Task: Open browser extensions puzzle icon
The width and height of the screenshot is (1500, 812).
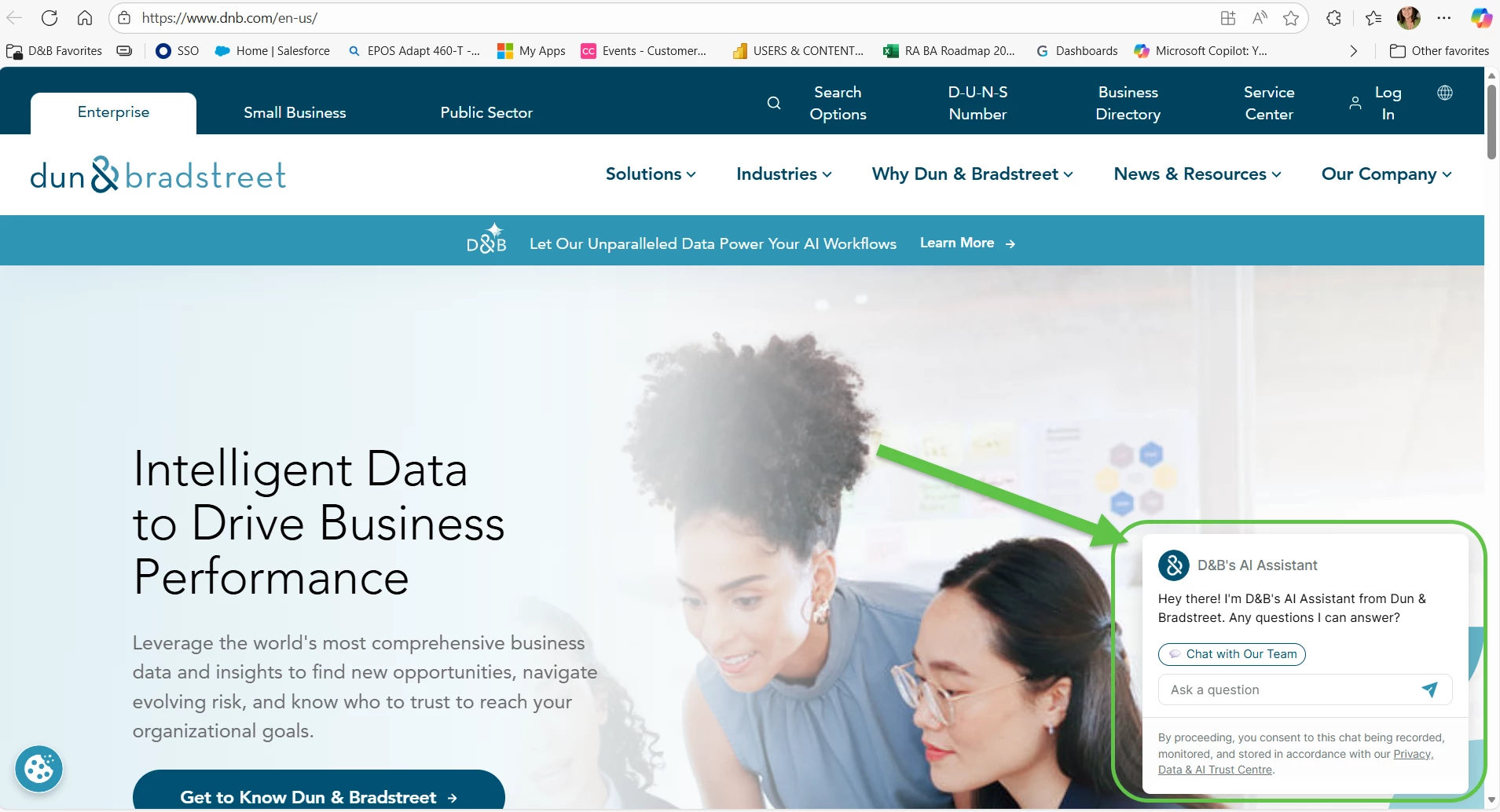Action: click(x=1333, y=18)
